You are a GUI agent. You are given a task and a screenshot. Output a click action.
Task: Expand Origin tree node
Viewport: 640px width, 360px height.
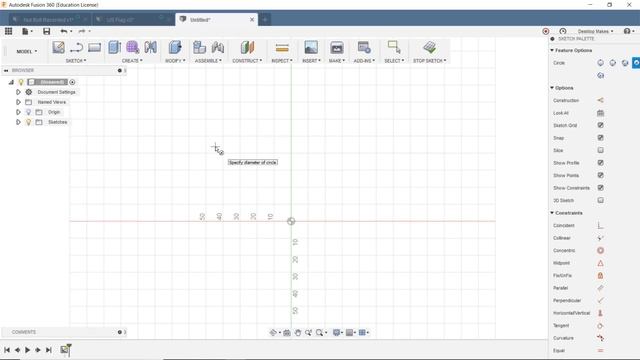tap(18, 112)
